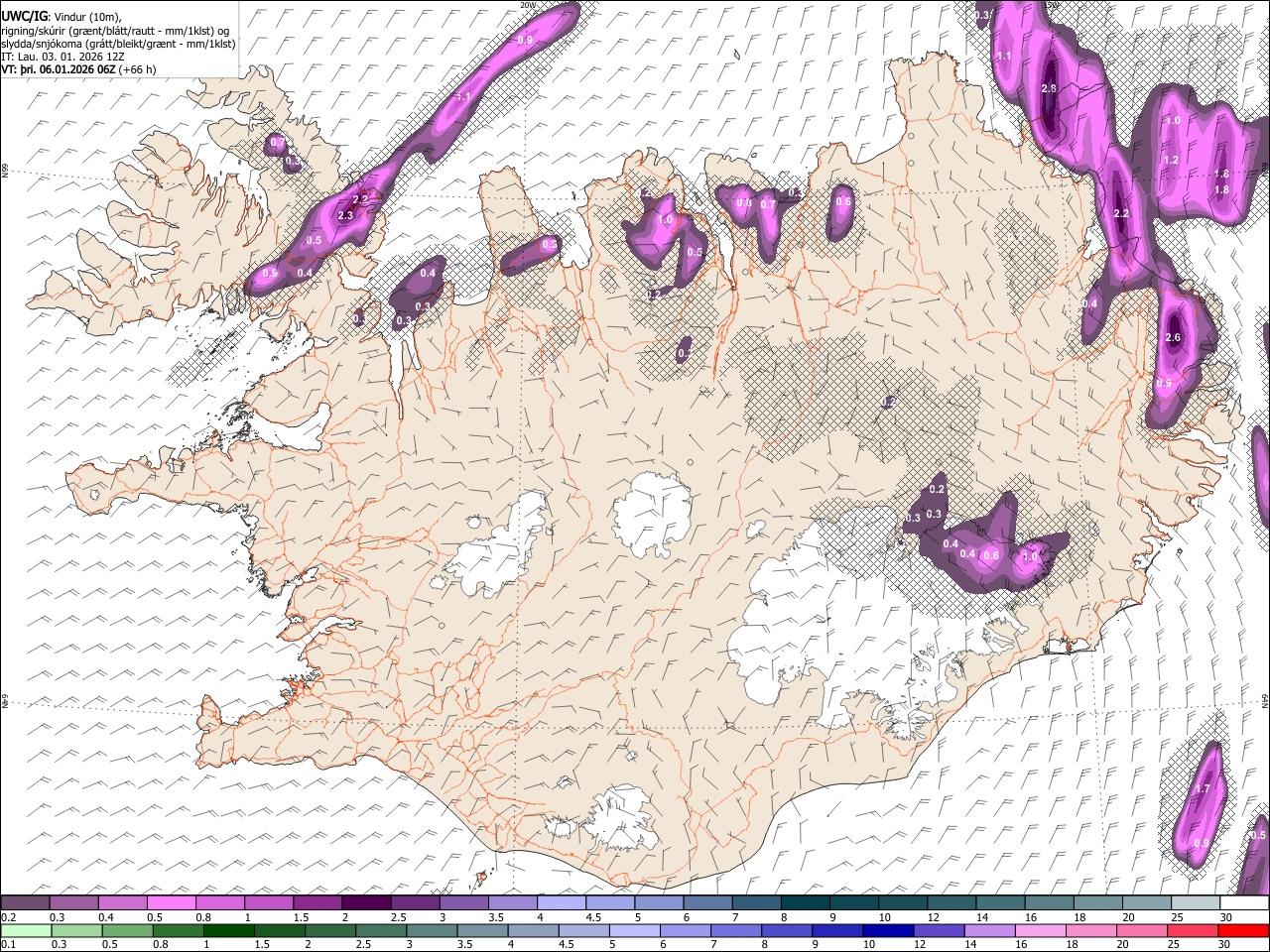The width and height of the screenshot is (1270, 952).
Task: Click the '(+66 h)' forecast offset
Action: coord(137,69)
